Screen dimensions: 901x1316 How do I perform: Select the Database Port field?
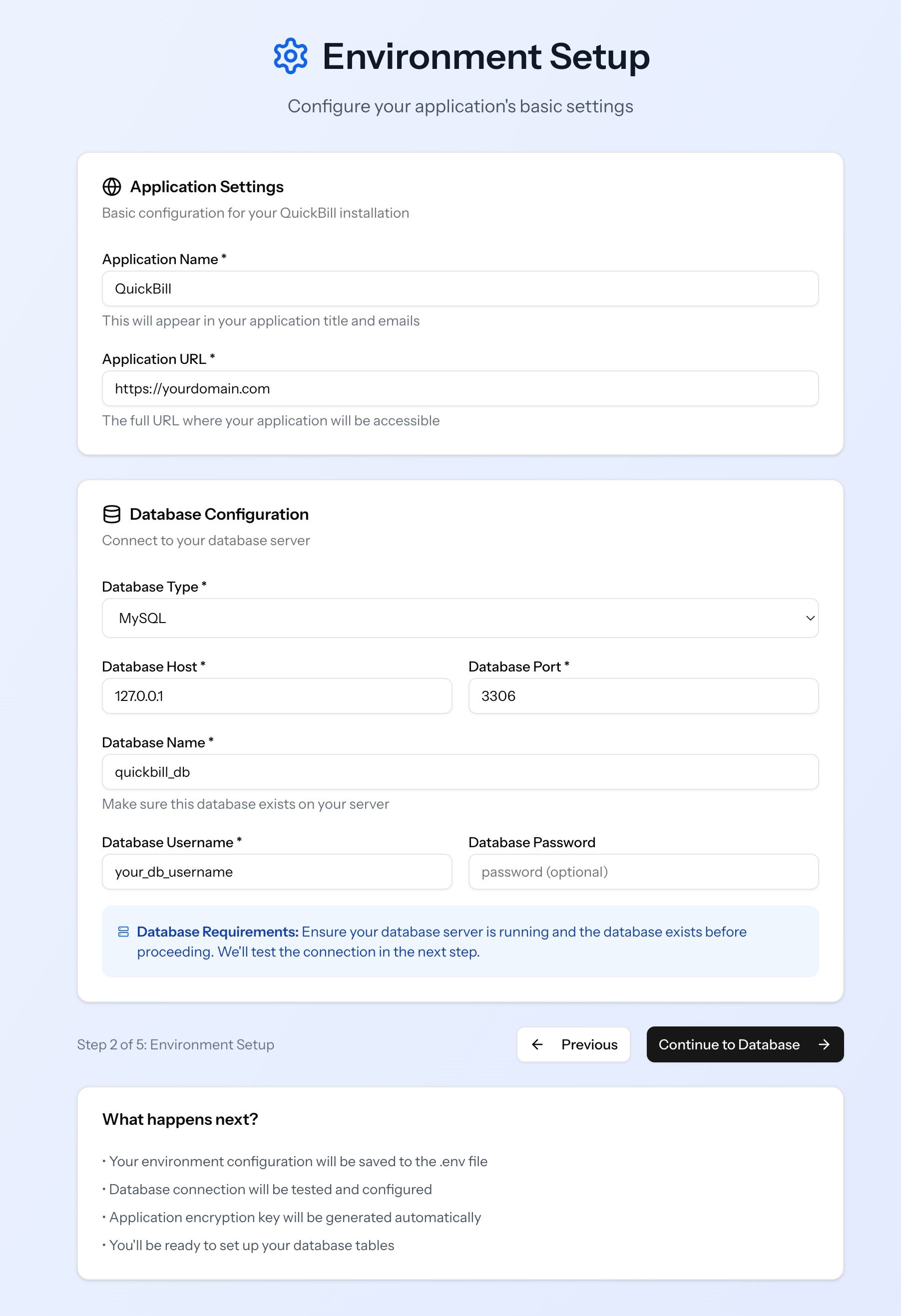pos(643,696)
